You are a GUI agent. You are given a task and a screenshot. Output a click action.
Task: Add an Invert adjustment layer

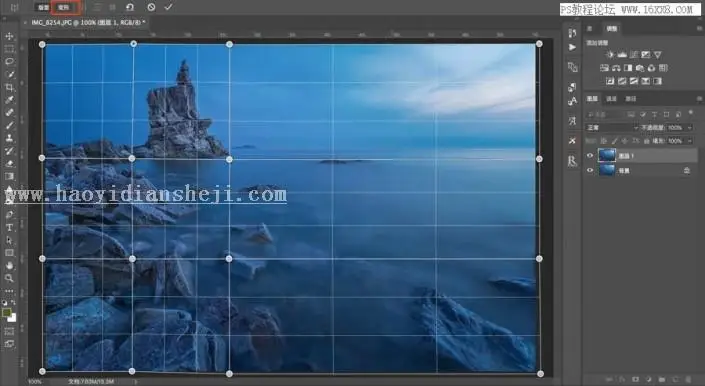[x=610, y=81]
